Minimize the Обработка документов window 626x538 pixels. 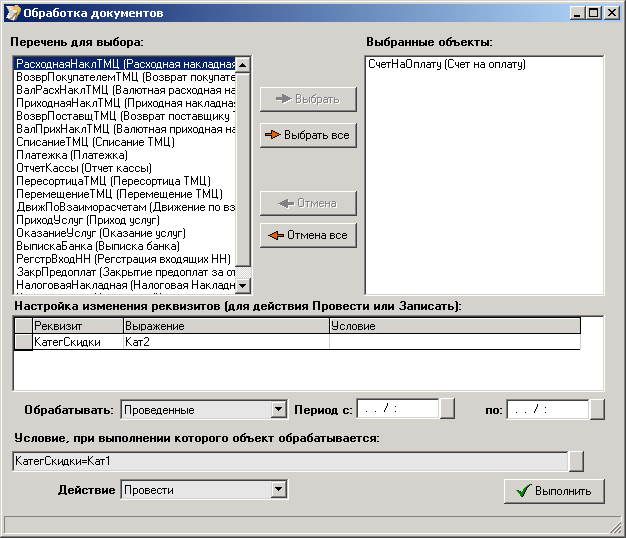tap(576, 13)
